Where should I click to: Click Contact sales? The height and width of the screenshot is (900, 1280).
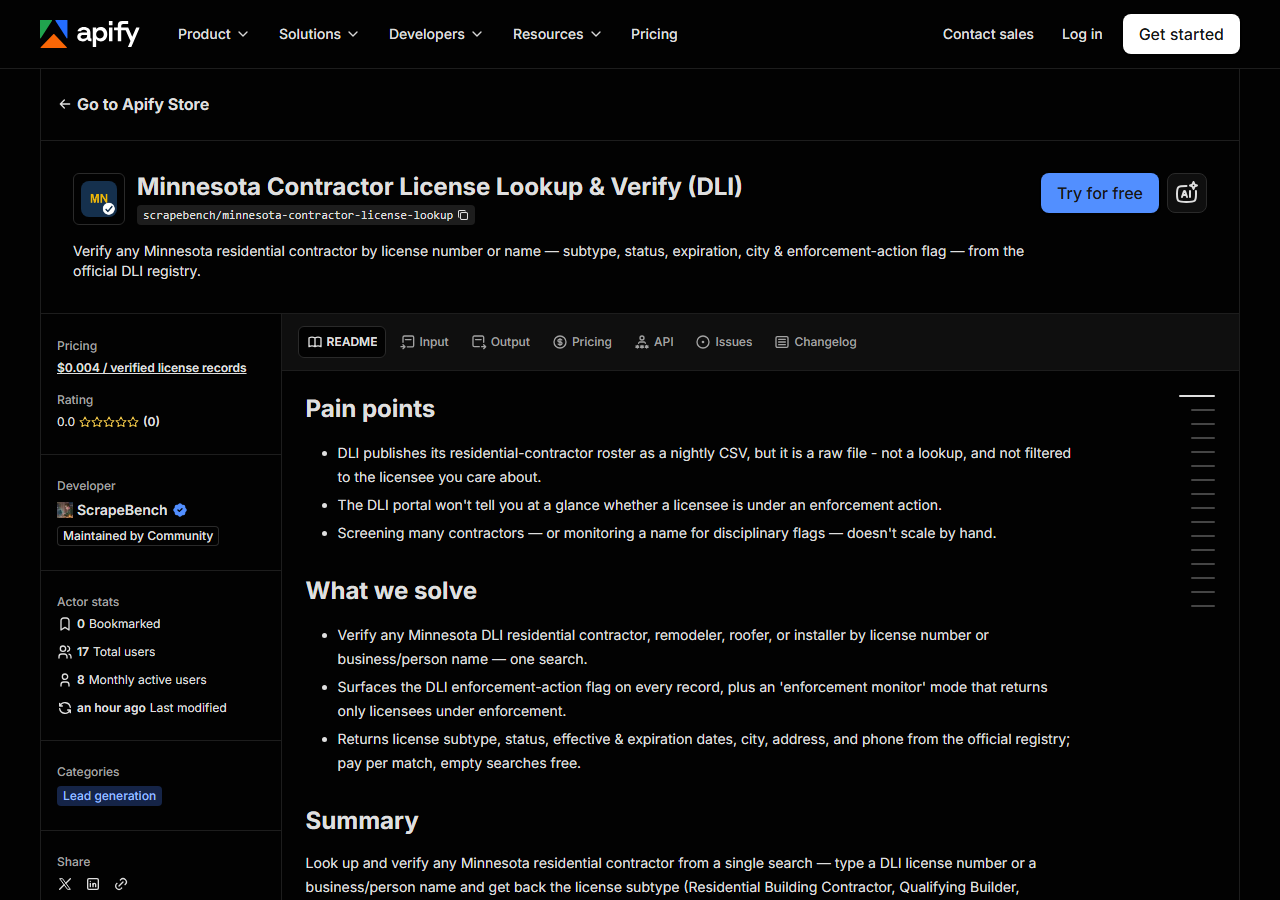pos(988,34)
